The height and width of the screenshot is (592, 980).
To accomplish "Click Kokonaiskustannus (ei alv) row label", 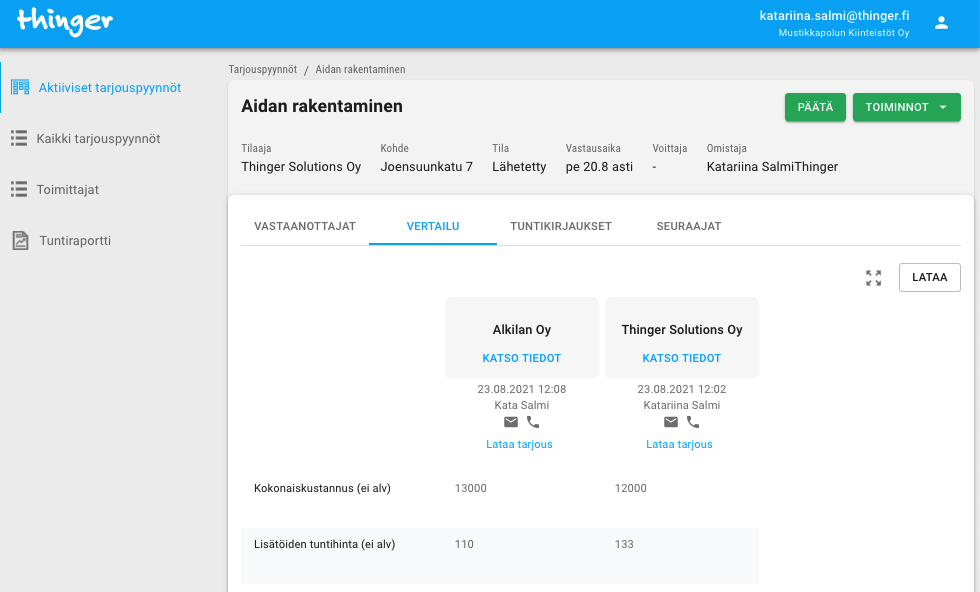I will (322, 488).
